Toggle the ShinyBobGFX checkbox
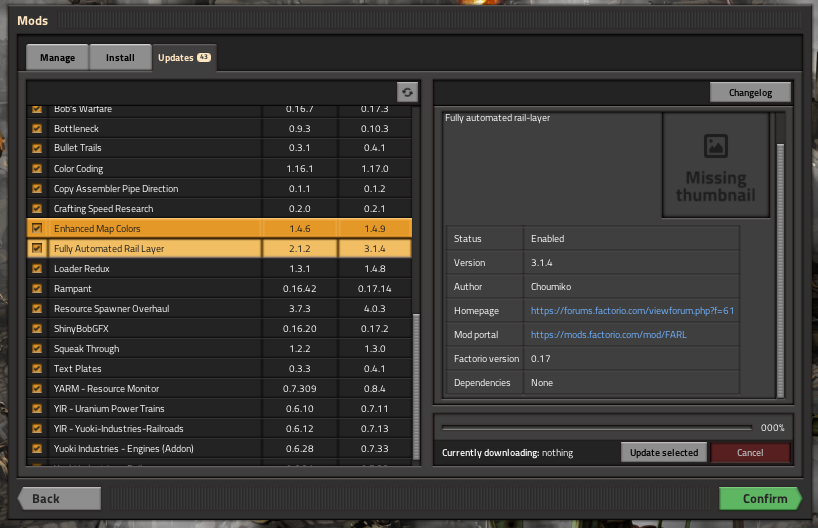The image size is (818, 528). [x=37, y=328]
